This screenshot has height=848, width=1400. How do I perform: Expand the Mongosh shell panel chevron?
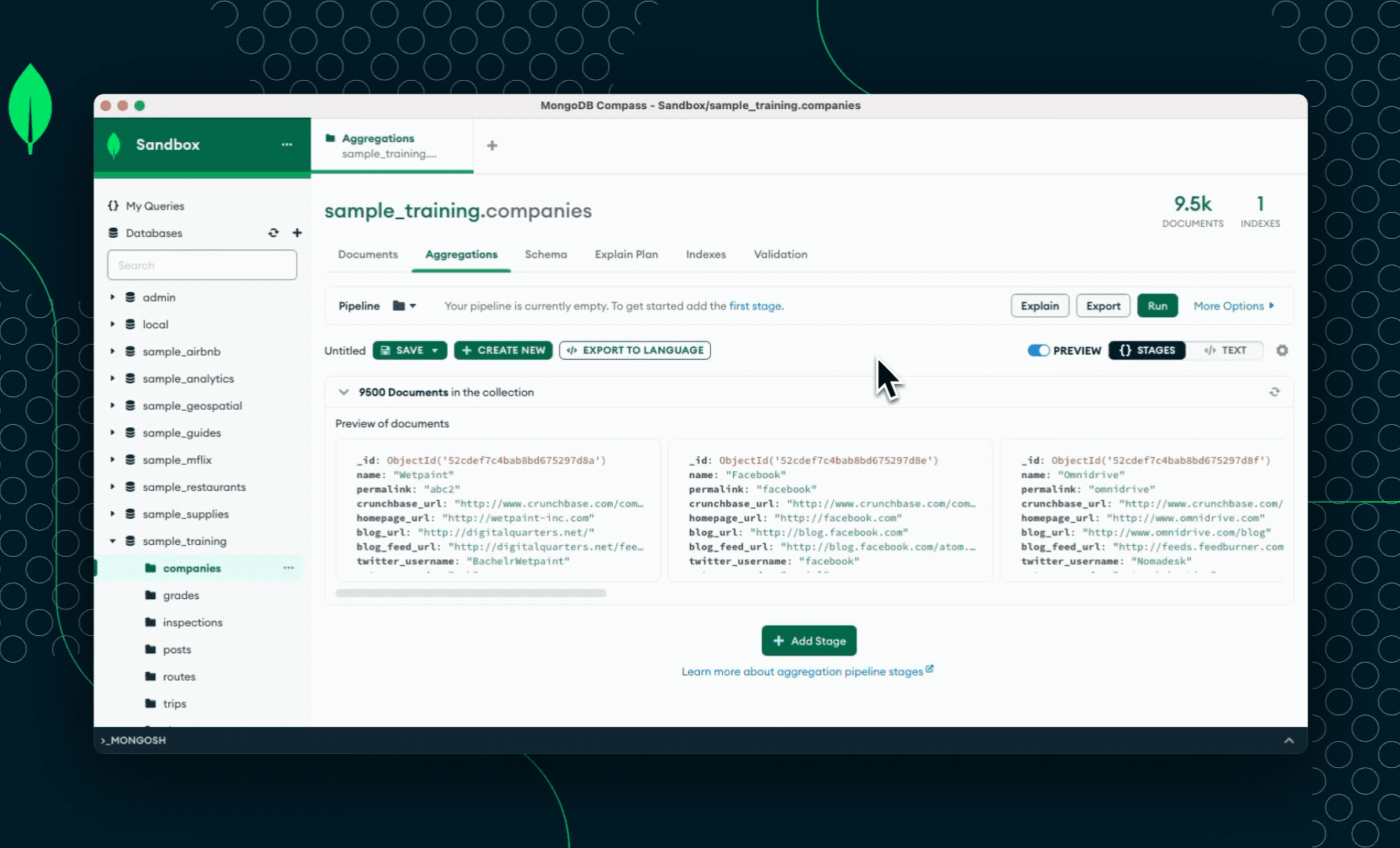(1288, 740)
